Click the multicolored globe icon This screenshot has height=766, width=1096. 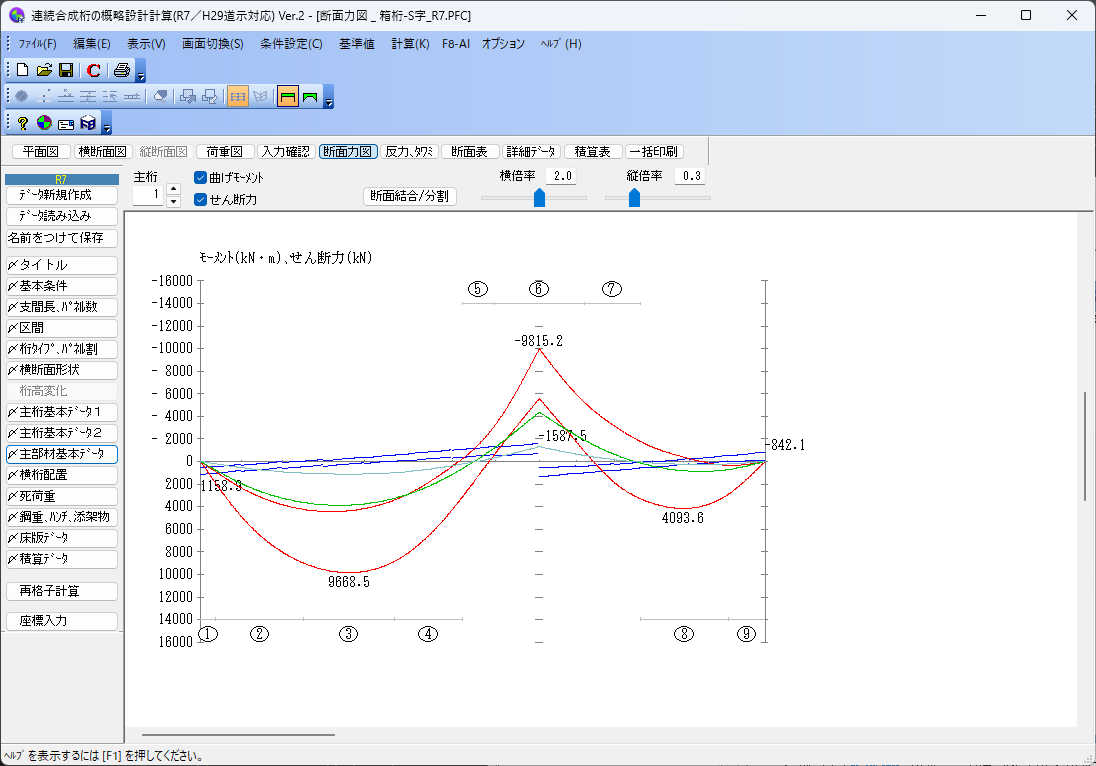pyautogui.click(x=44, y=123)
